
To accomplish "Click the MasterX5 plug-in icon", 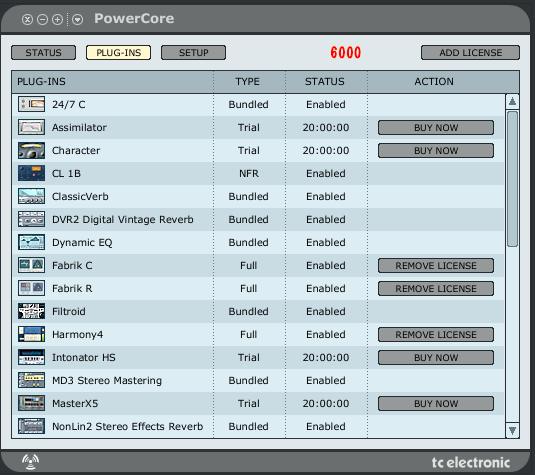I will 31,403.
